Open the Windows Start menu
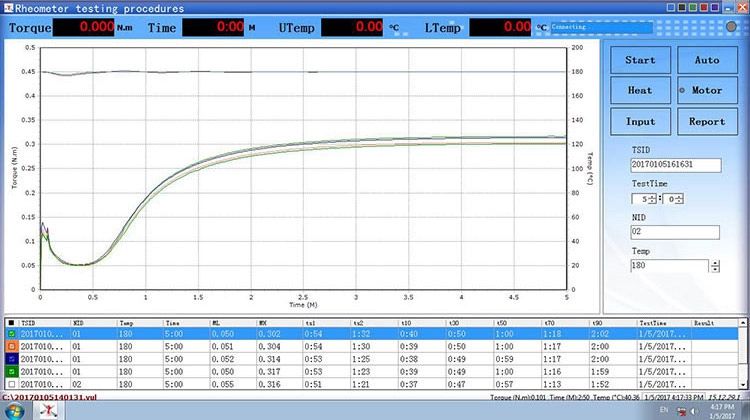 point(14,411)
